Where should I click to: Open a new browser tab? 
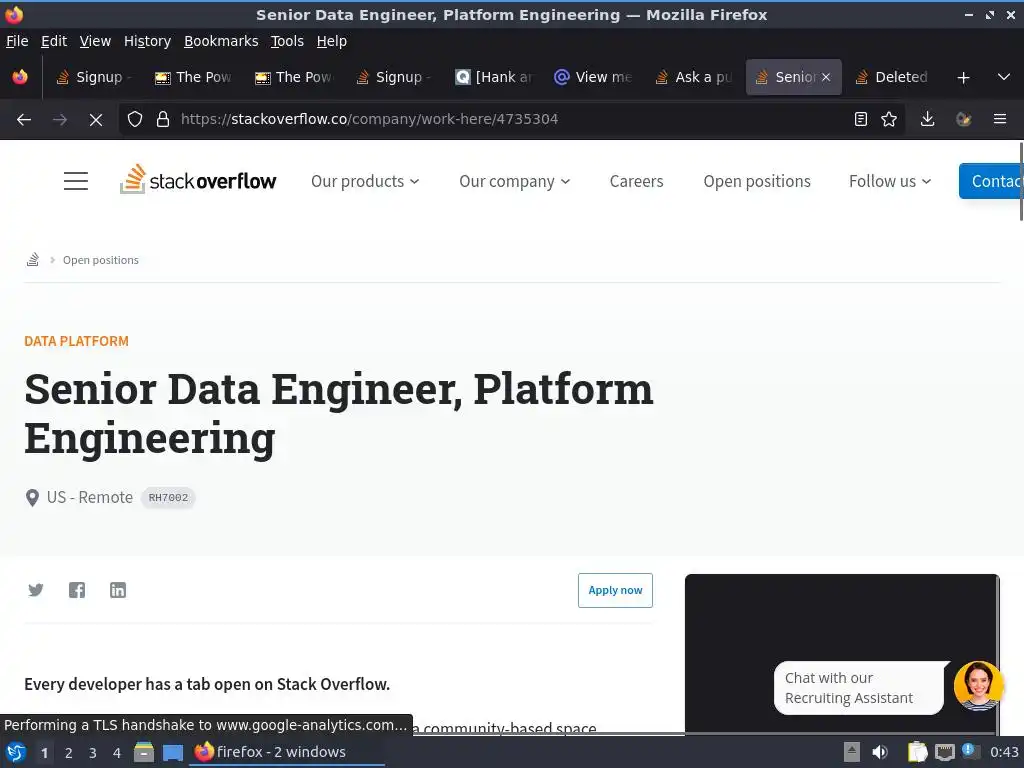click(963, 78)
